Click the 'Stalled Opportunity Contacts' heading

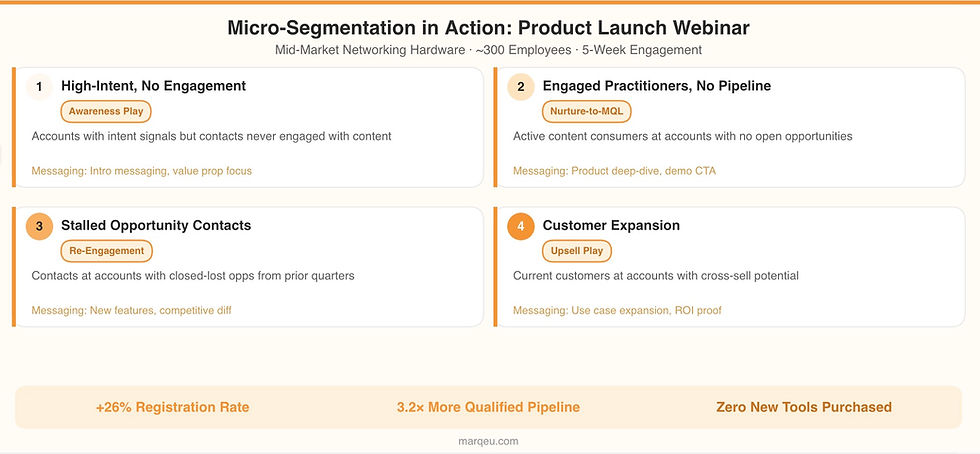156,225
